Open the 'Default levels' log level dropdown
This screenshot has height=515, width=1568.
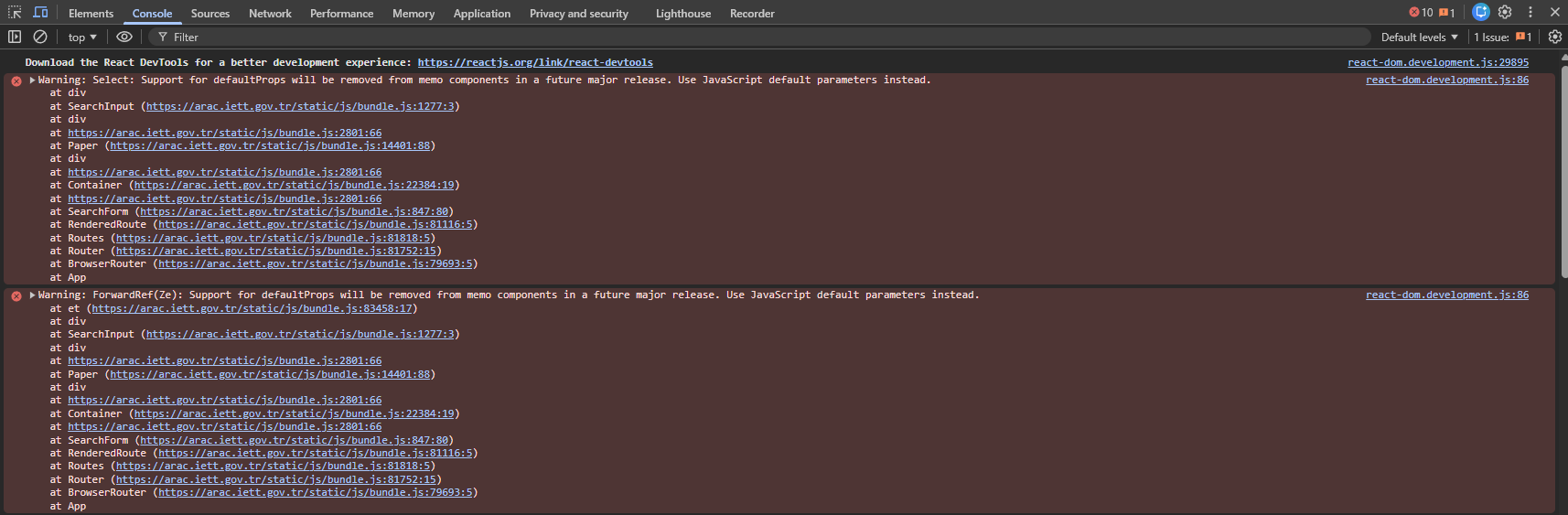(x=1419, y=37)
